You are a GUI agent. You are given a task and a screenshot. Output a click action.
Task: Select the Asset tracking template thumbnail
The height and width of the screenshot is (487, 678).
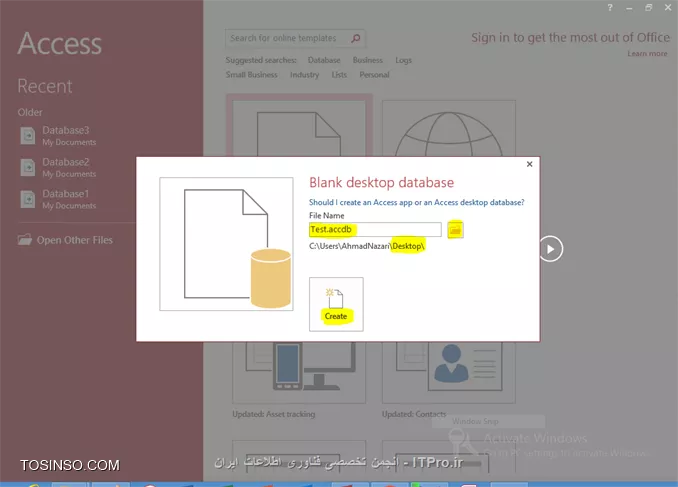299,372
